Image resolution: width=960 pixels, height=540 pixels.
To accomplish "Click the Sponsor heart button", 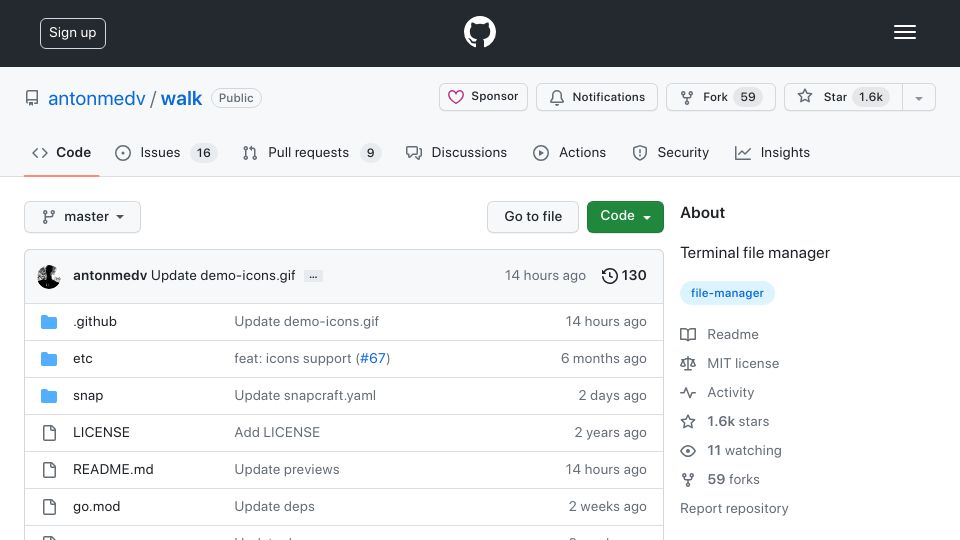I will [483, 97].
